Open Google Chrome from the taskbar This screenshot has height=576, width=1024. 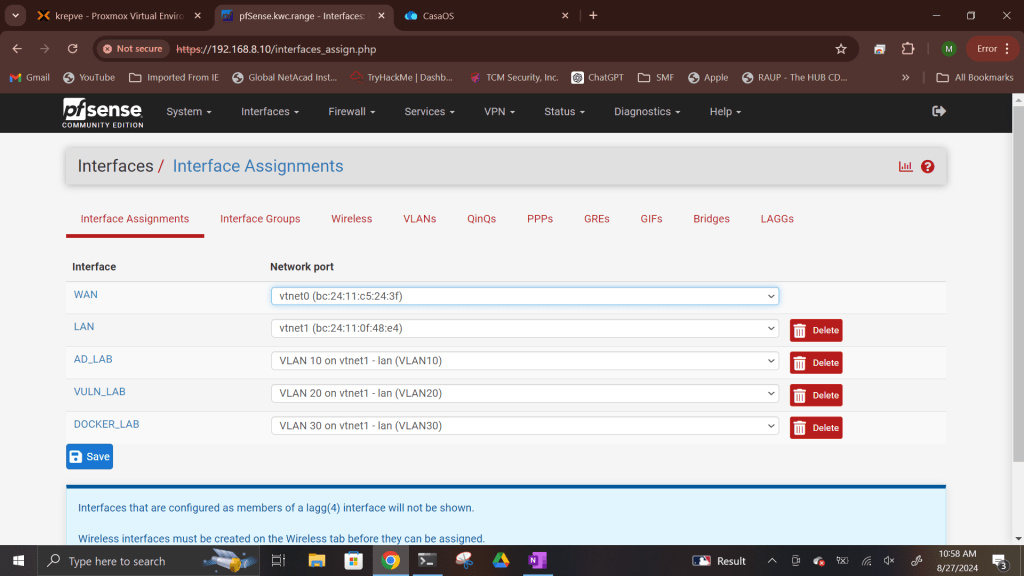390,561
